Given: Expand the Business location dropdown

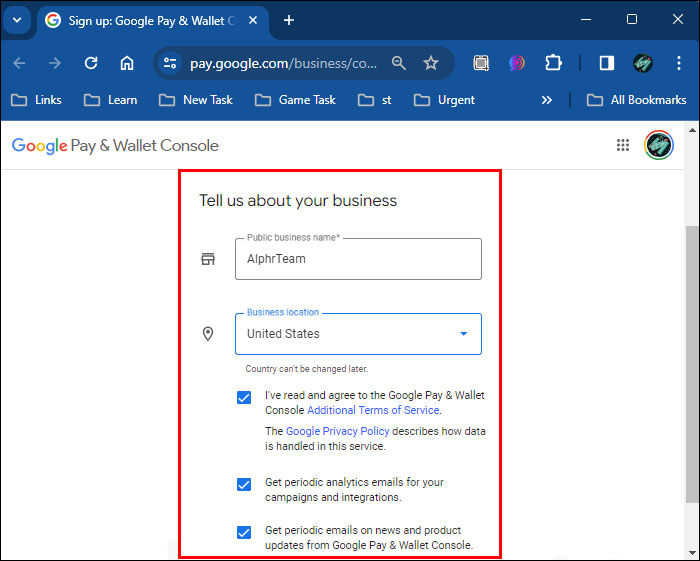Looking at the screenshot, I should 463,334.
